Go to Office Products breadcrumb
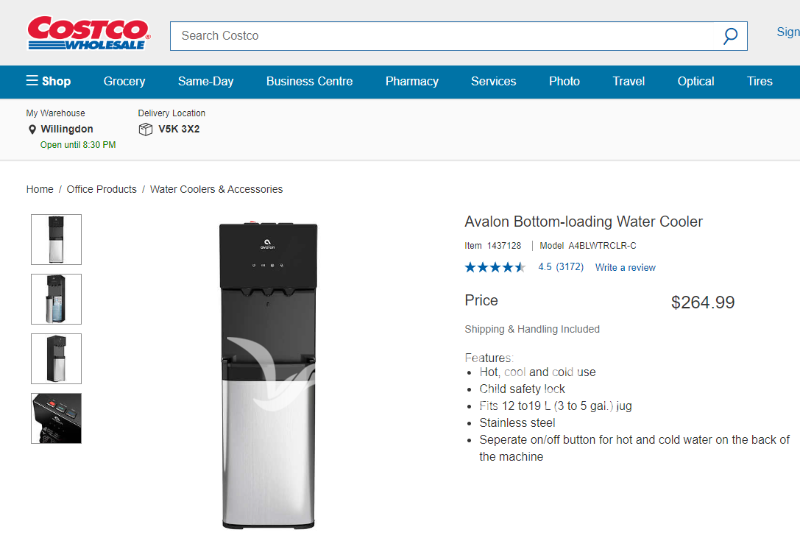 (x=101, y=189)
